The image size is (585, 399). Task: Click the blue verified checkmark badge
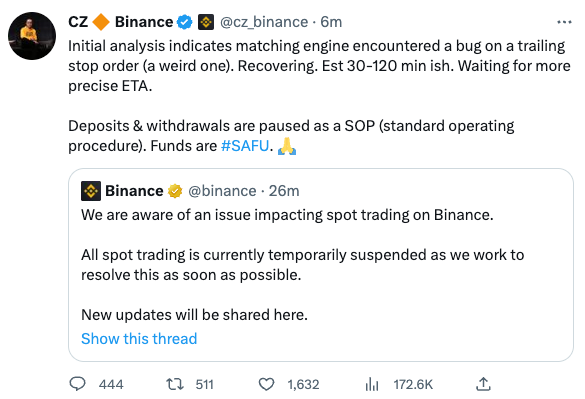(184, 22)
